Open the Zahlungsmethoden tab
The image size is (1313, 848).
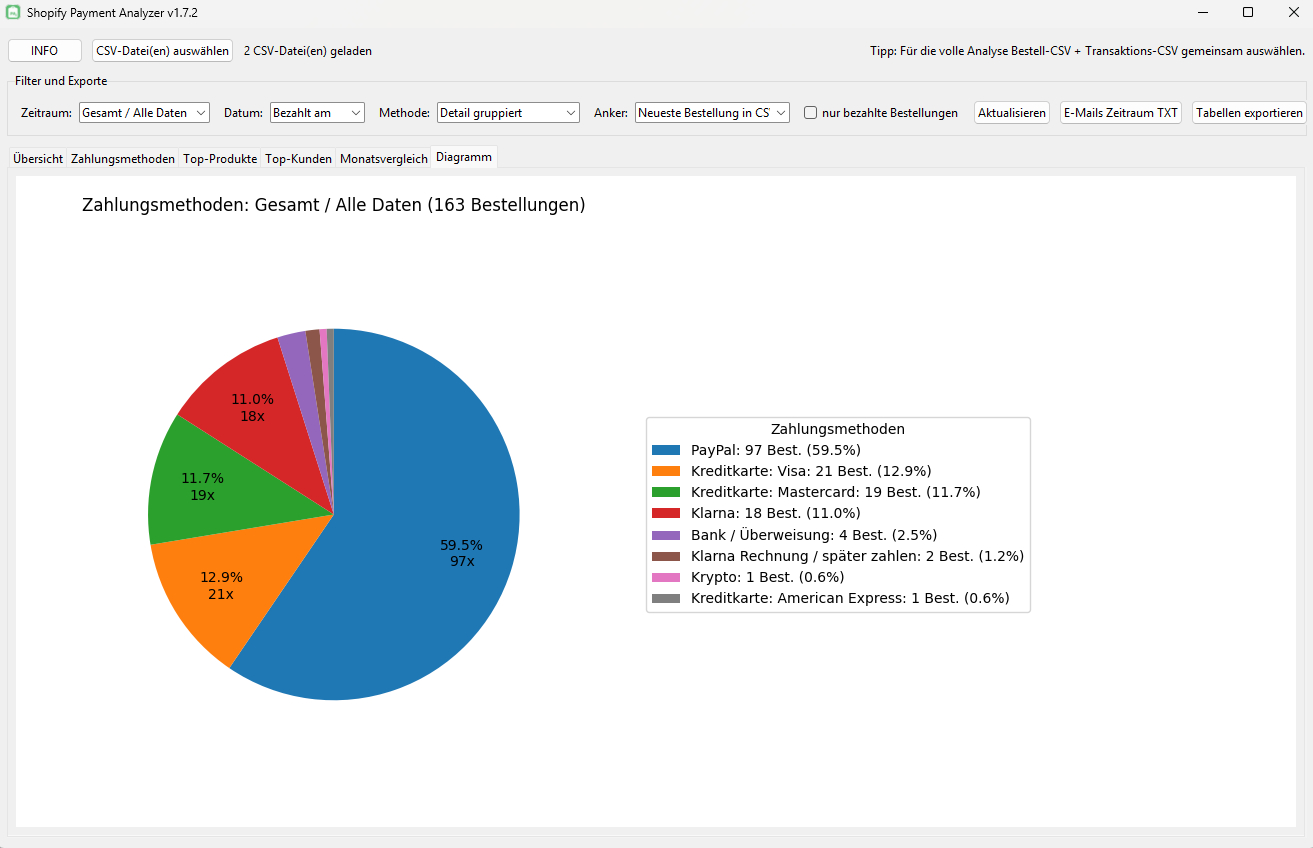(123, 159)
